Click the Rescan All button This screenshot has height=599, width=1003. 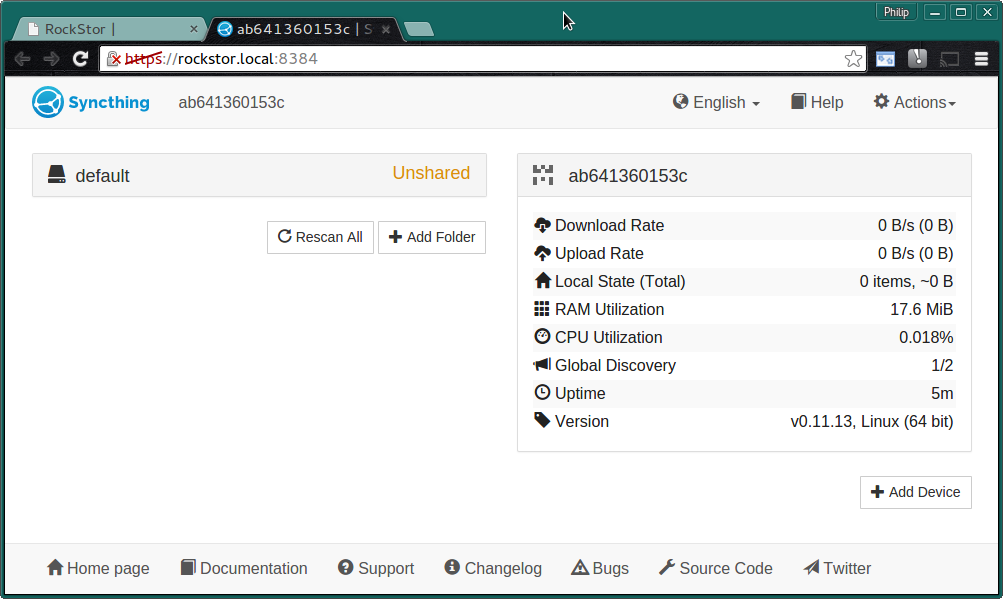[x=320, y=237]
